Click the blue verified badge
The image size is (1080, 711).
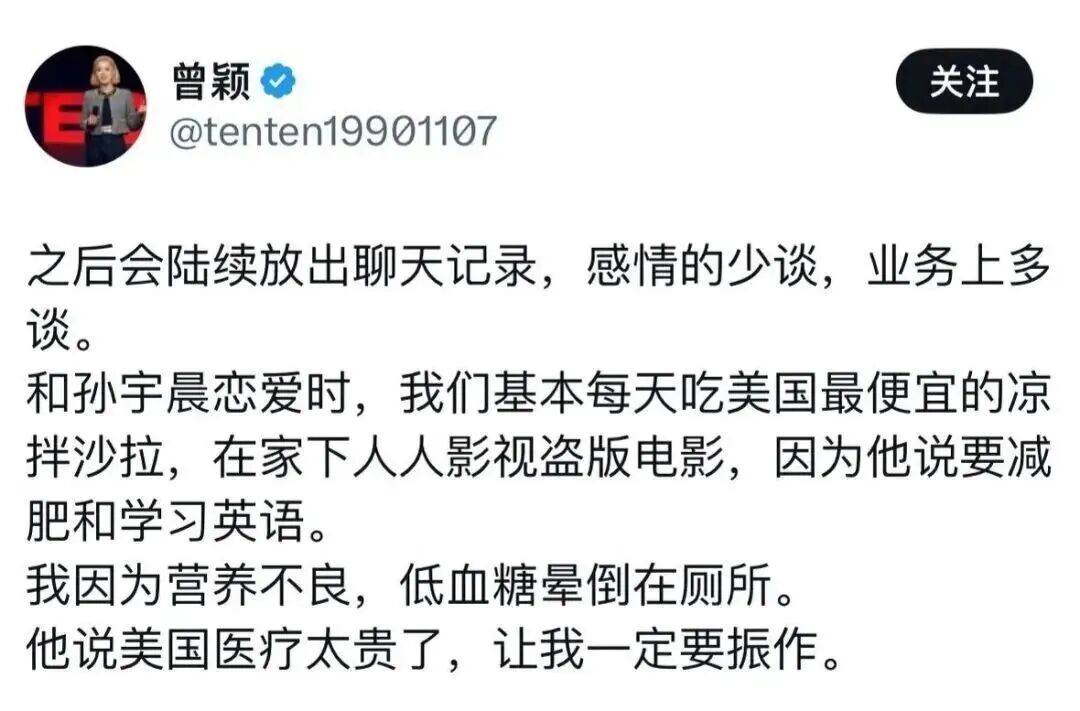tap(278, 81)
